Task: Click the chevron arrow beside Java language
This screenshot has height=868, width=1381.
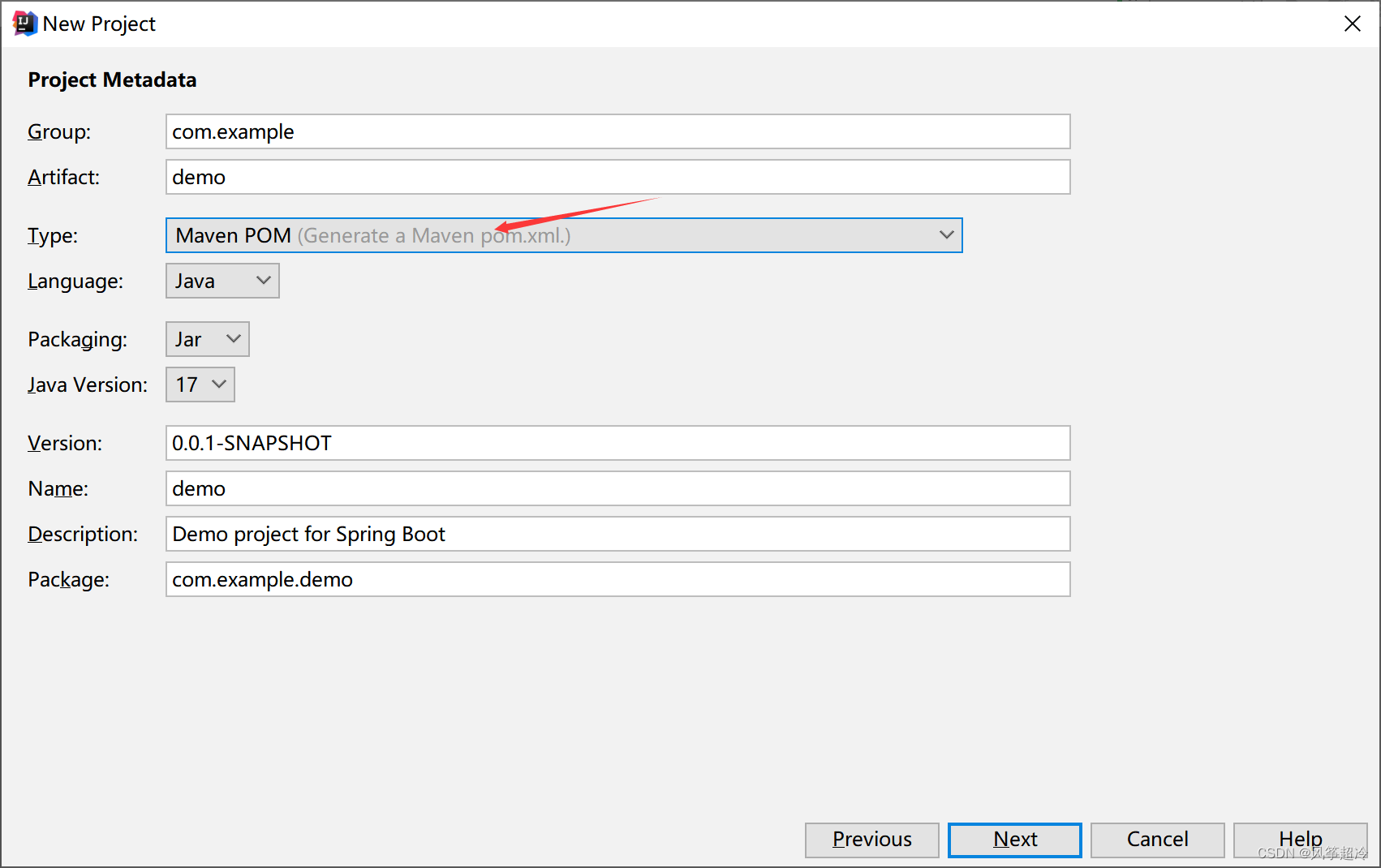Action: (x=263, y=281)
